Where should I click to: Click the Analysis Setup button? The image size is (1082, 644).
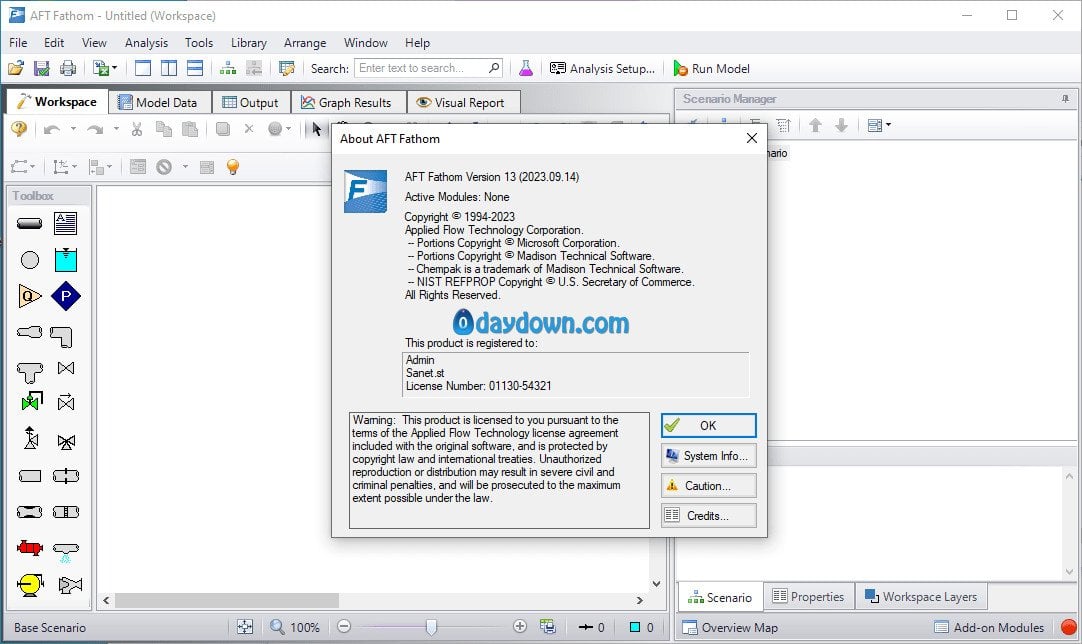[602, 68]
